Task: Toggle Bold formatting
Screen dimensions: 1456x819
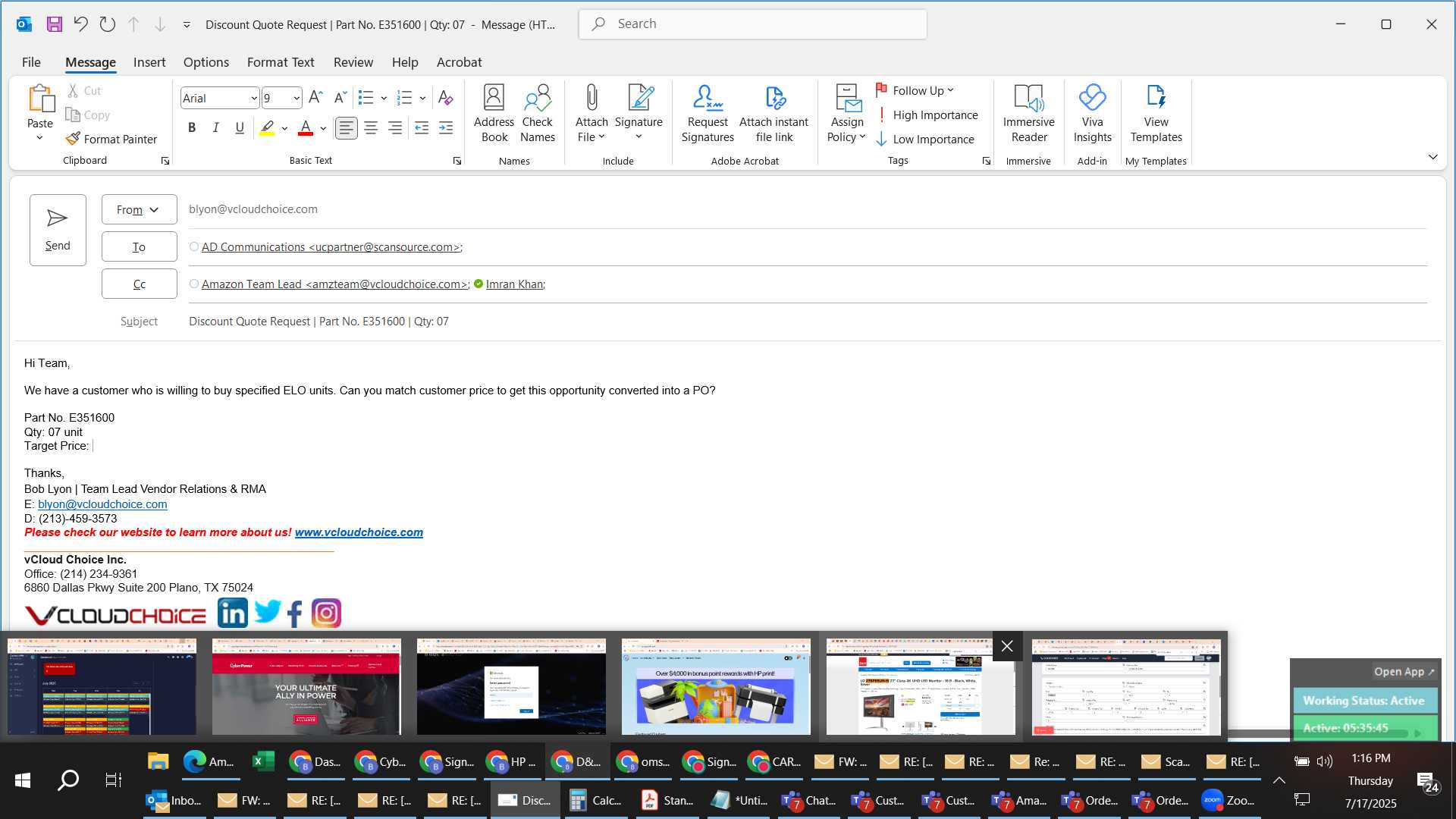Action: (x=192, y=128)
